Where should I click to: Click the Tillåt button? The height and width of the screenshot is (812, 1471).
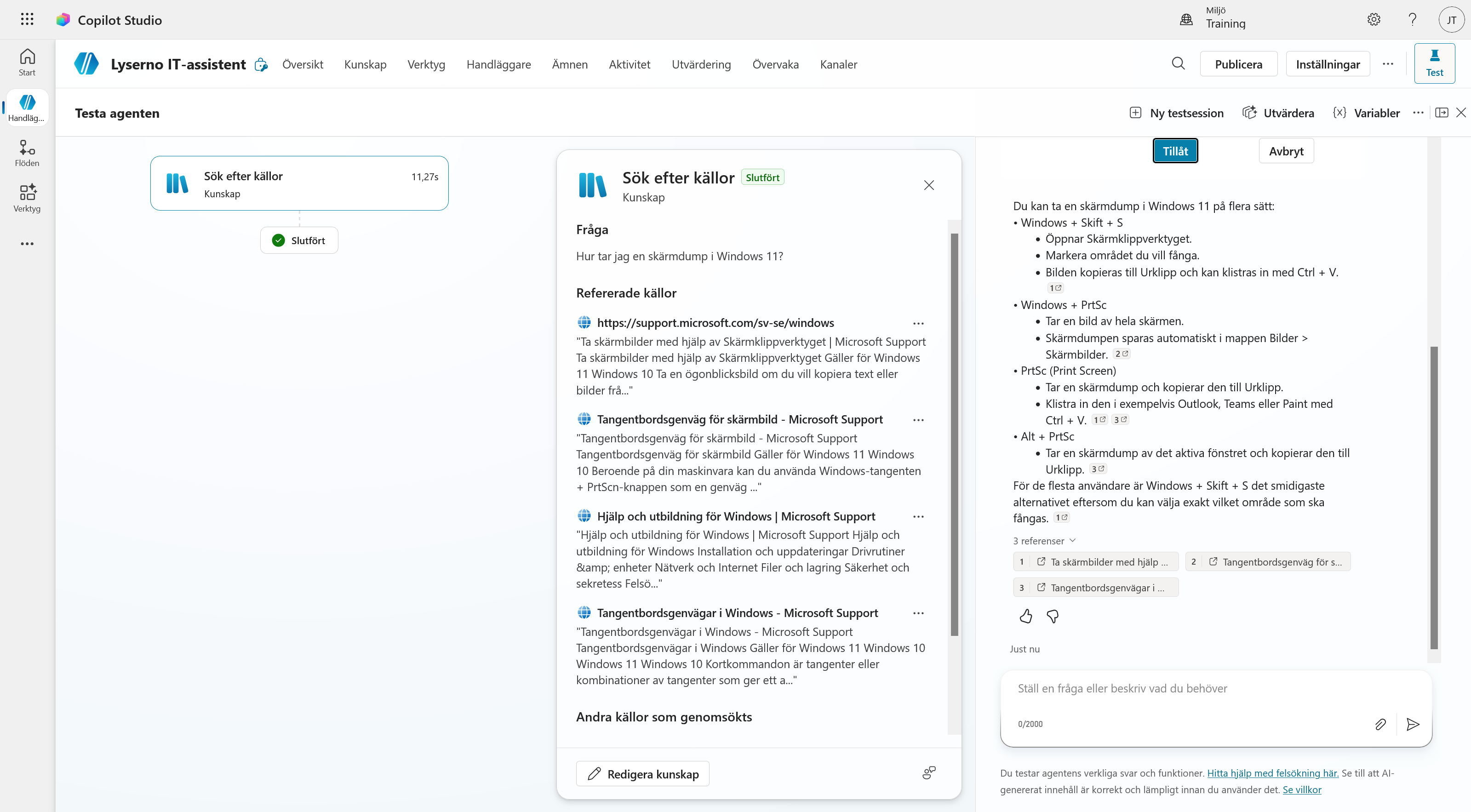click(1175, 151)
